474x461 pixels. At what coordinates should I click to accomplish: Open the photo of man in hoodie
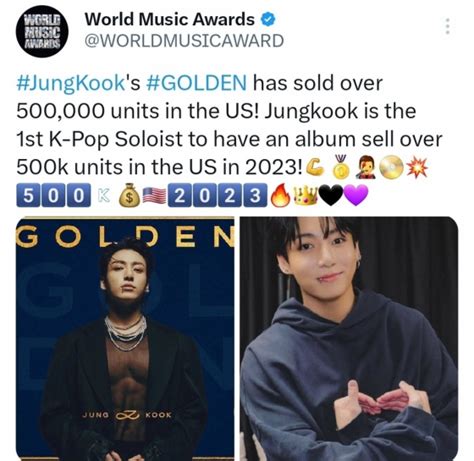(349, 339)
